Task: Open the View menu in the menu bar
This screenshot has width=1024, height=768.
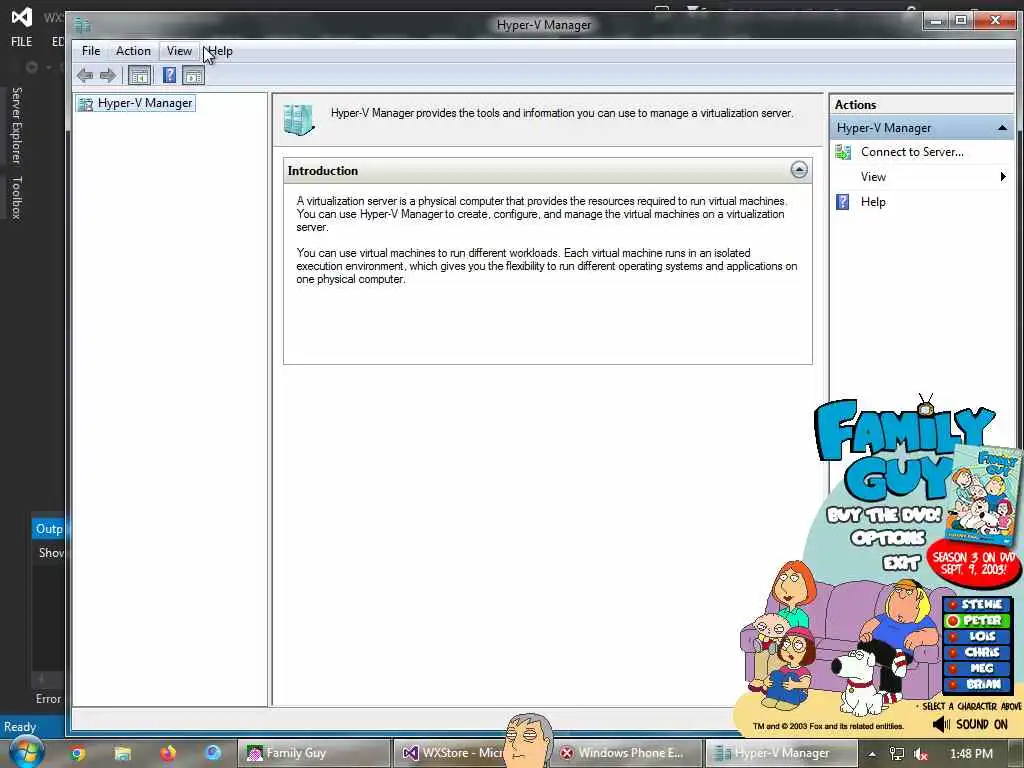Action: click(x=179, y=51)
